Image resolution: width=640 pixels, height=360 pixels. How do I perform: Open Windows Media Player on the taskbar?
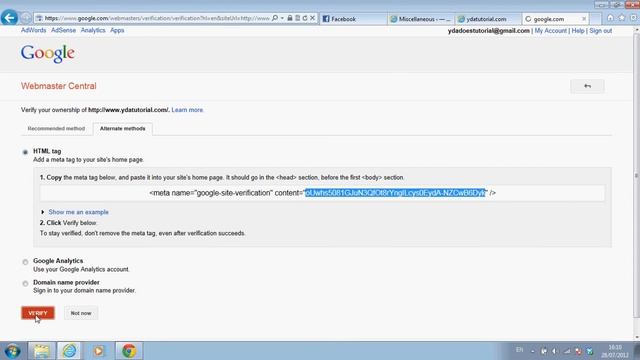98,351
